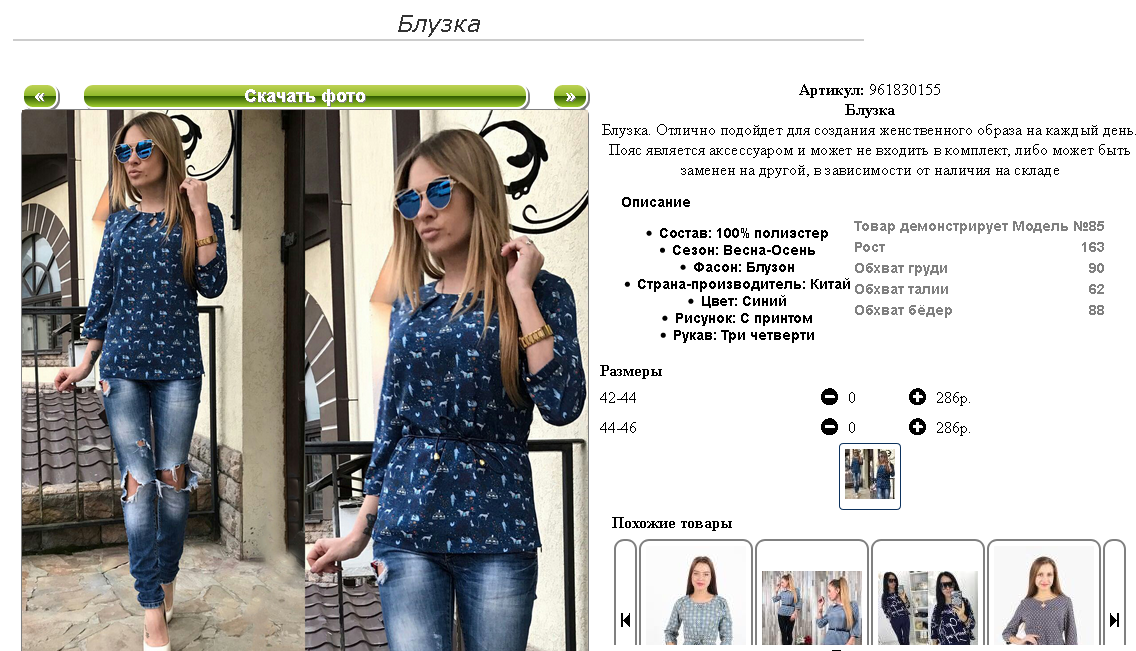Click the Скачать фото download button
The width and height of the screenshot is (1136, 651).
[305, 96]
